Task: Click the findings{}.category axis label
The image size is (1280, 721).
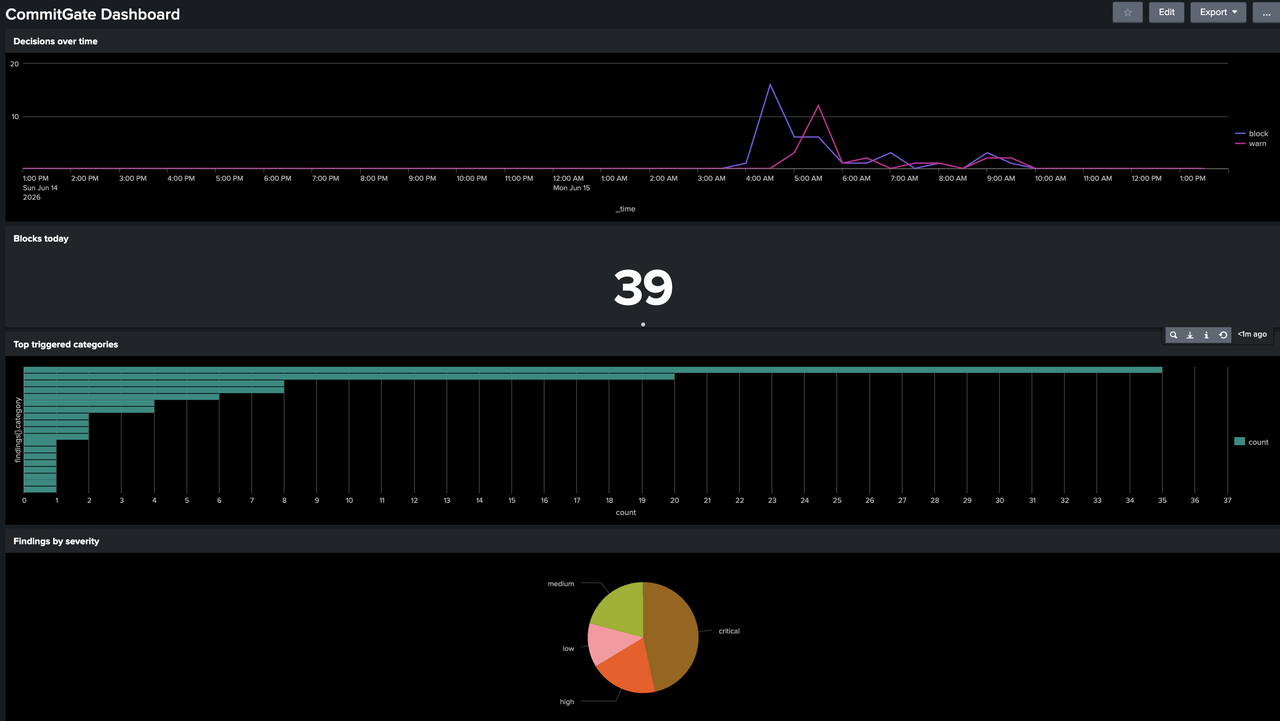Action: click(18, 430)
